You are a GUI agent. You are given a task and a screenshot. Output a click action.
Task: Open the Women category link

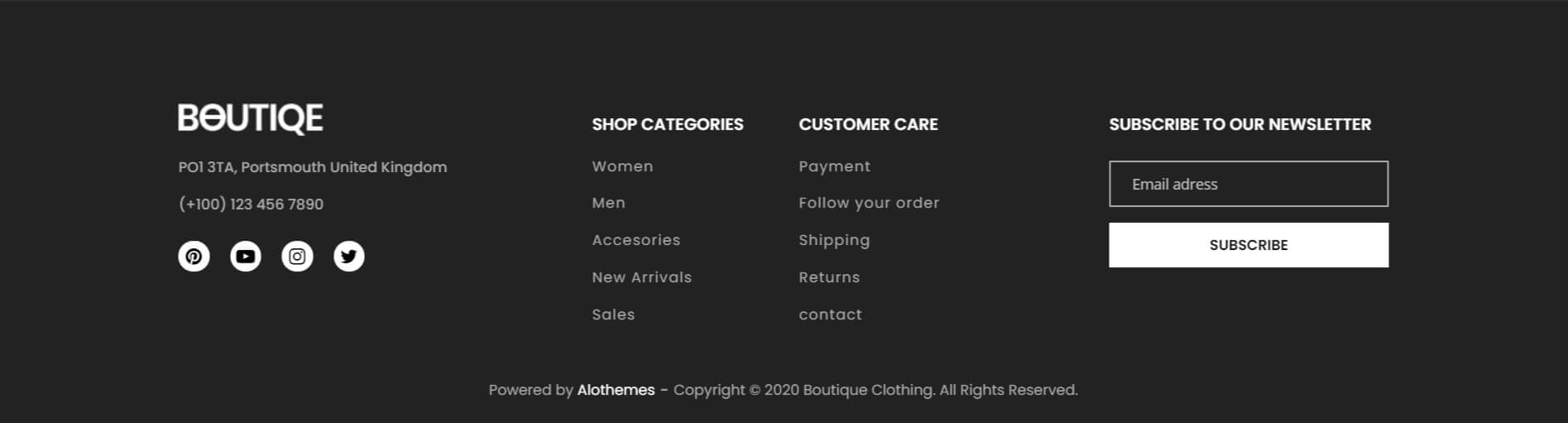click(x=622, y=166)
